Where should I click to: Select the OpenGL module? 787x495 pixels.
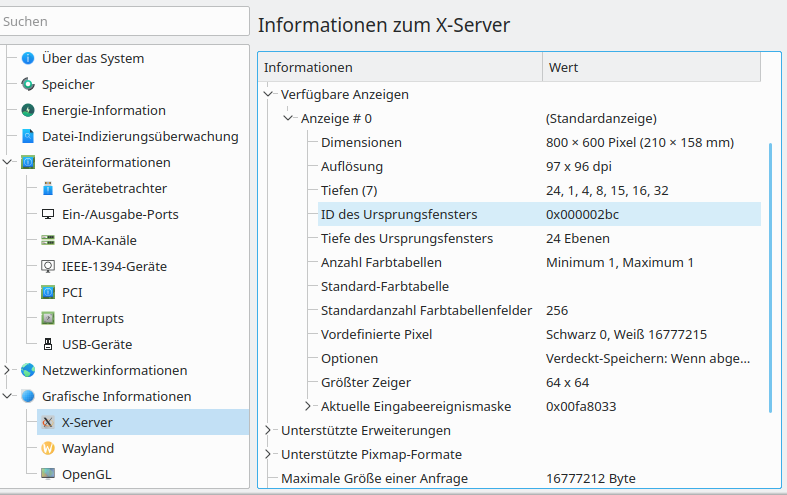tap(87, 474)
